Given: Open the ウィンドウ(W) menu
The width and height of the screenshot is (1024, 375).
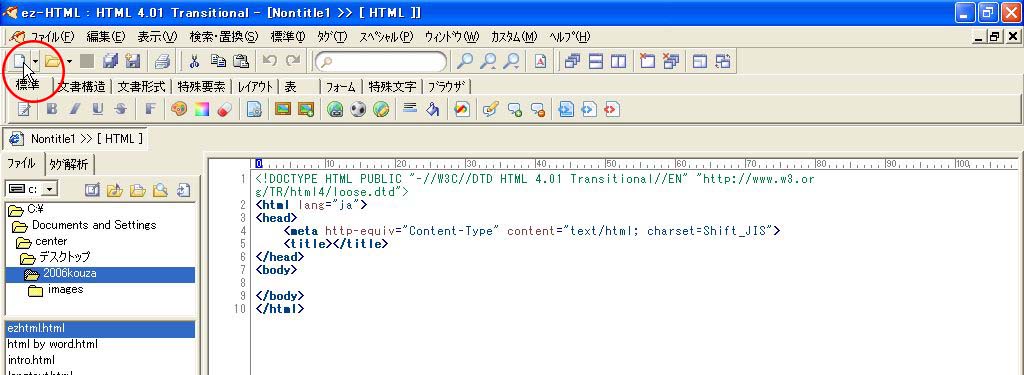Looking at the screenshot, I should click(x=452, y=37).
